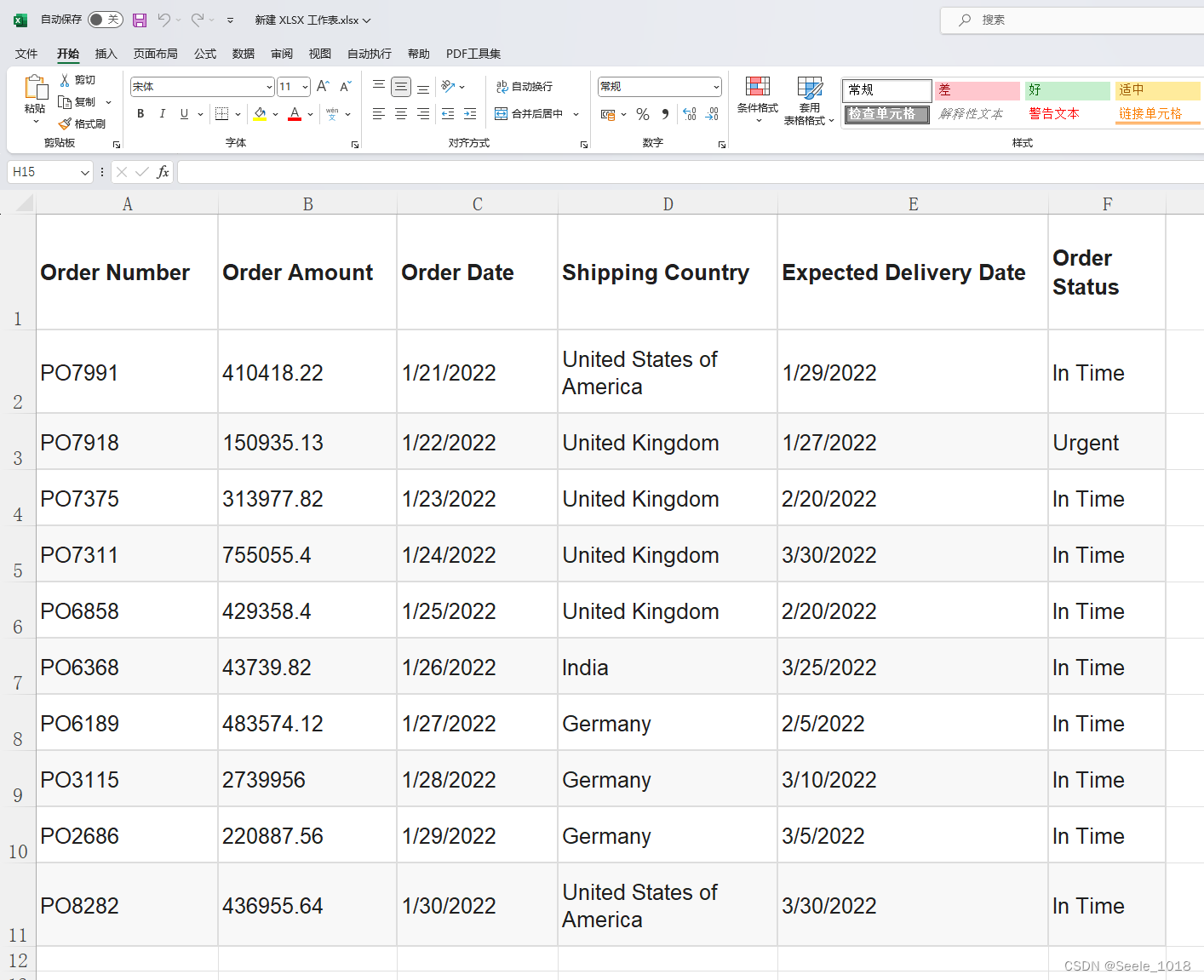Expand the Merge & Center (合并后居中) dropdown arrow

pos(576,113)
